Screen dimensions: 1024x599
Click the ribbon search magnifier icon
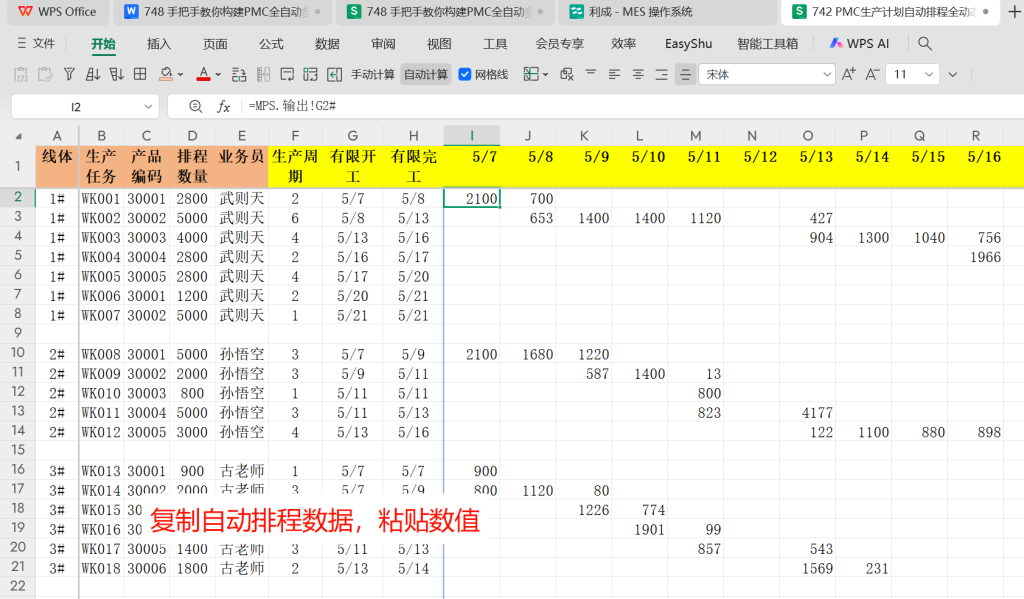click(924, 44)
